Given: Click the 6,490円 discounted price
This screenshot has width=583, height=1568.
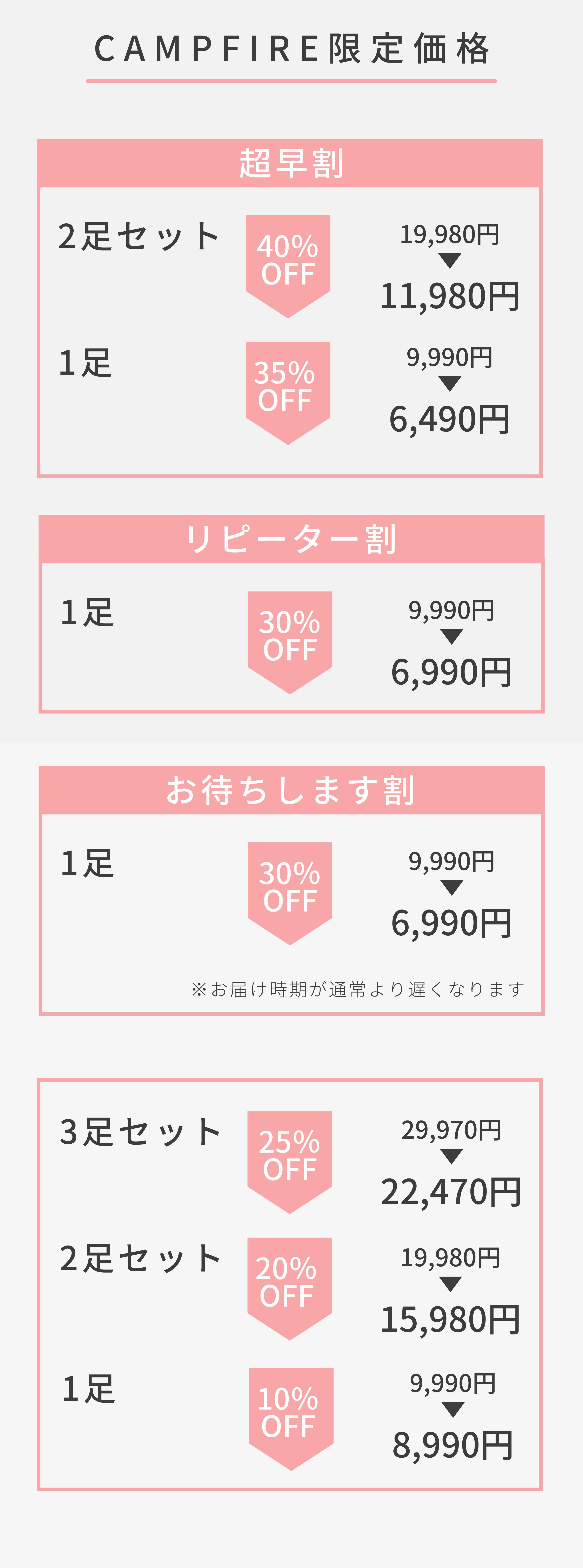Looking at the screenshot, I should pyautogui.click(x=449, y=419).
